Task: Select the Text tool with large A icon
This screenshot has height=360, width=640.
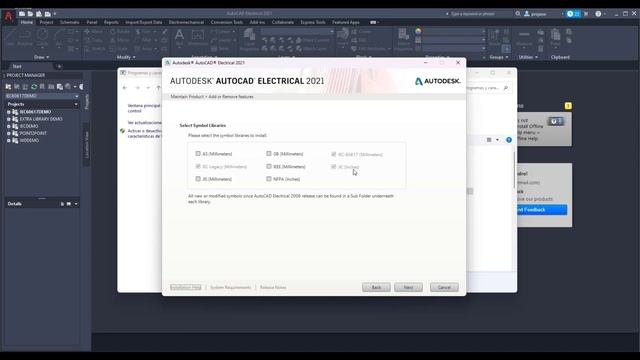Action: tap(179, 38)
